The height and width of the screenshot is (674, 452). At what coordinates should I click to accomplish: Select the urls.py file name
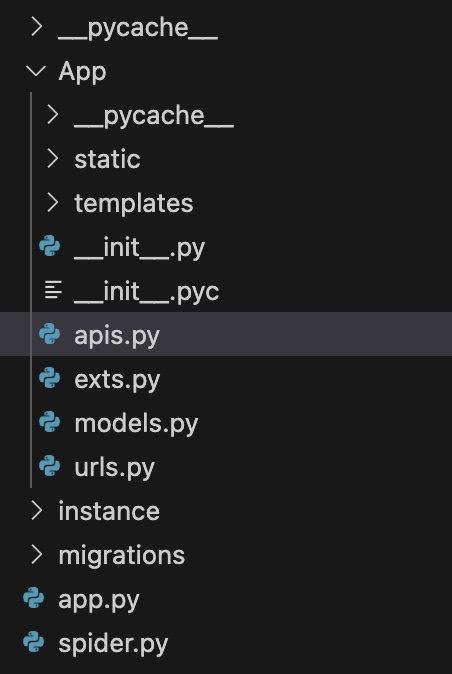click(x=114, y=467)
